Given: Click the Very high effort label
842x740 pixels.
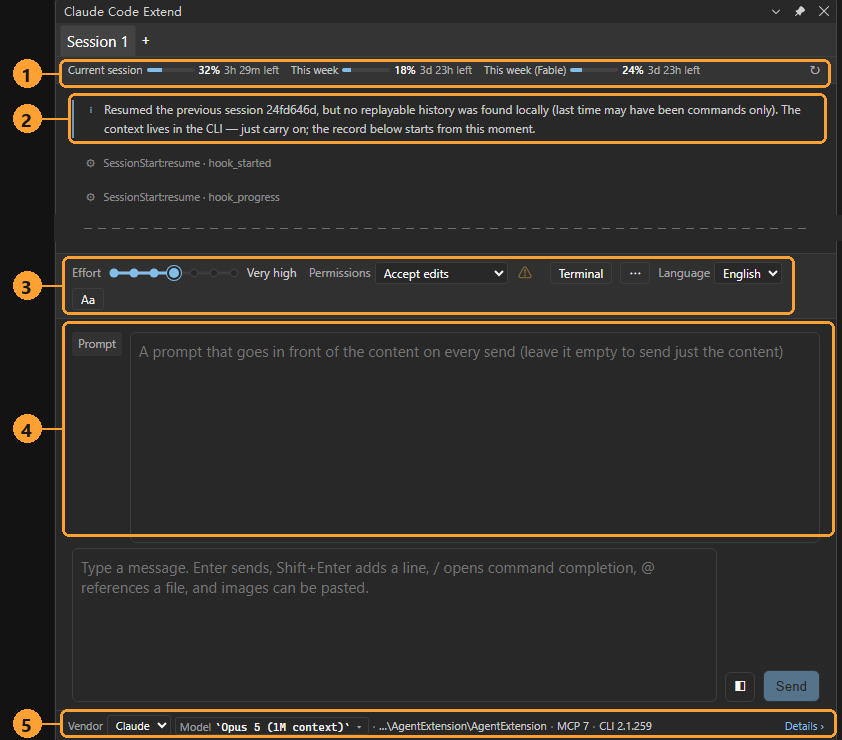Looking at the screenshot, I should 271,273.
